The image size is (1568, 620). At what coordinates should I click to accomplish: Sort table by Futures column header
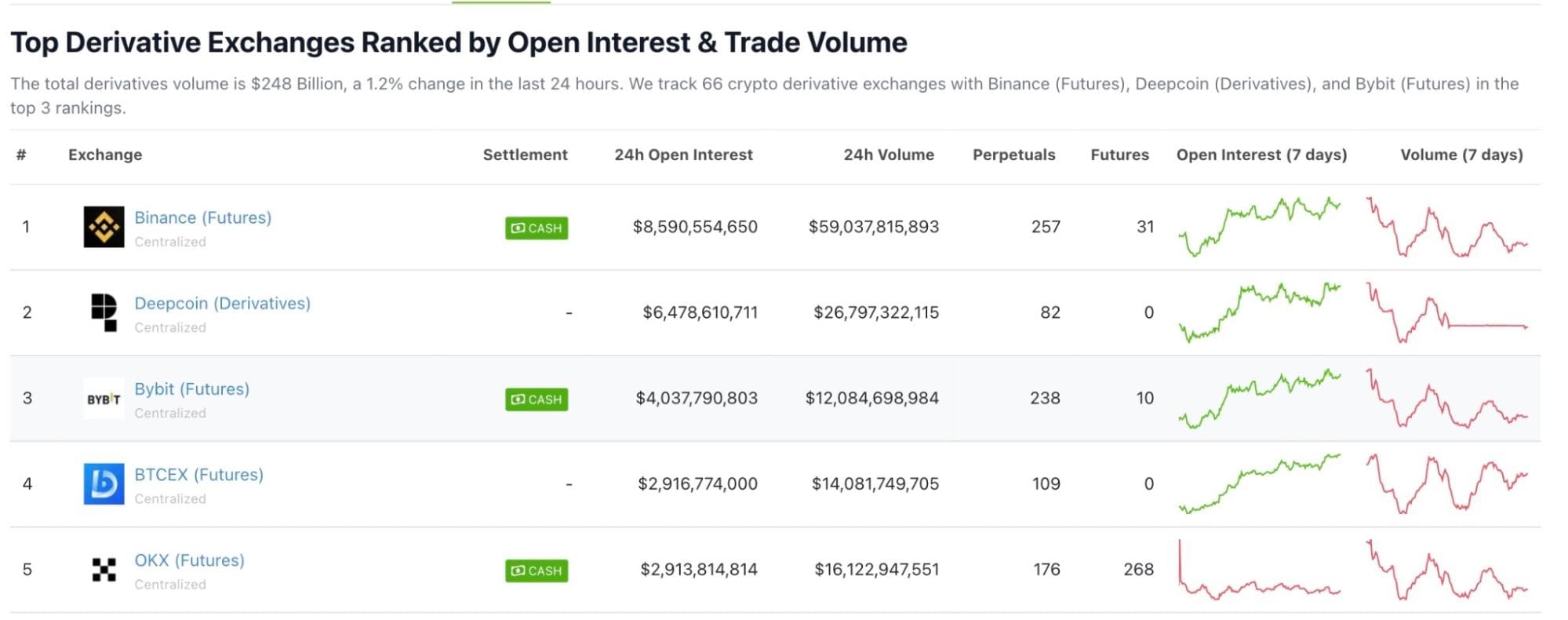pyautogui.click(x=1119, y=155)
